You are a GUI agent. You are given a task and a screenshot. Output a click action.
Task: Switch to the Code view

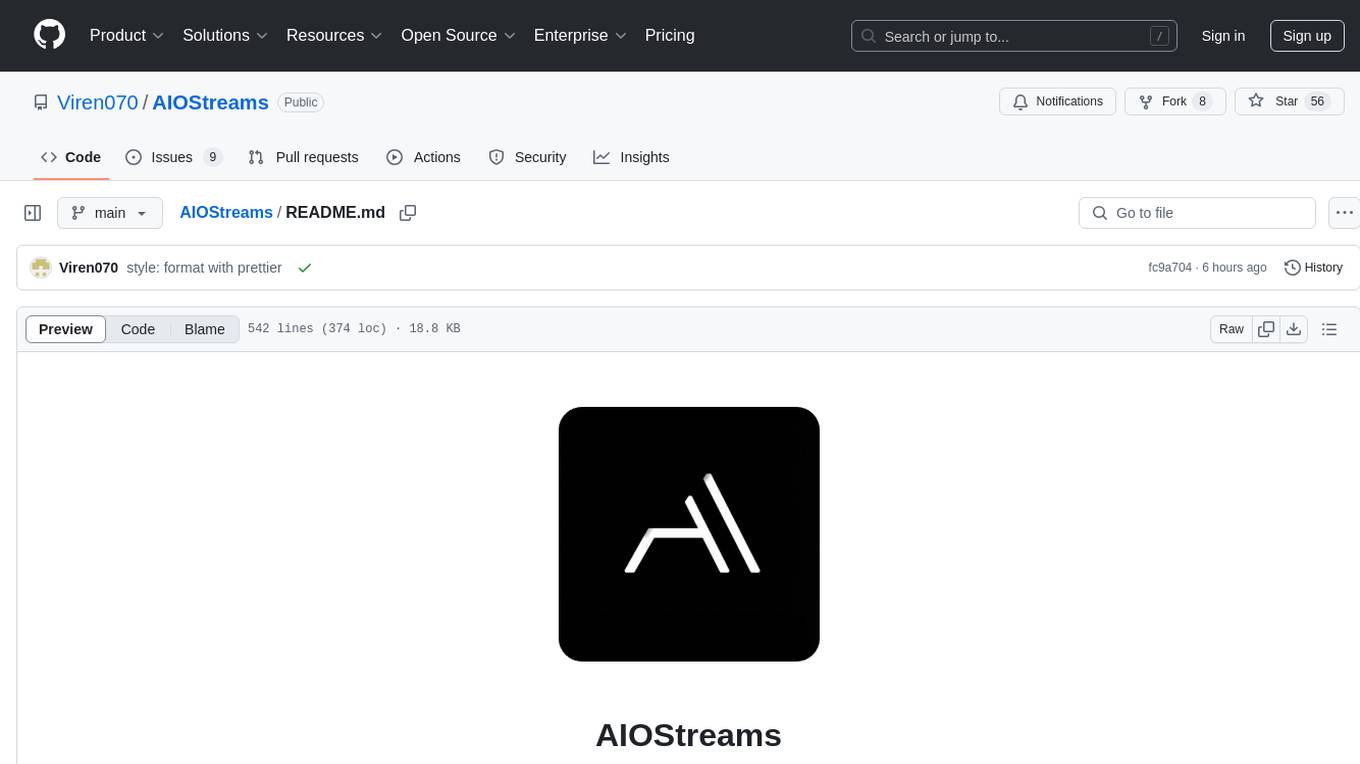pos(138,329)
